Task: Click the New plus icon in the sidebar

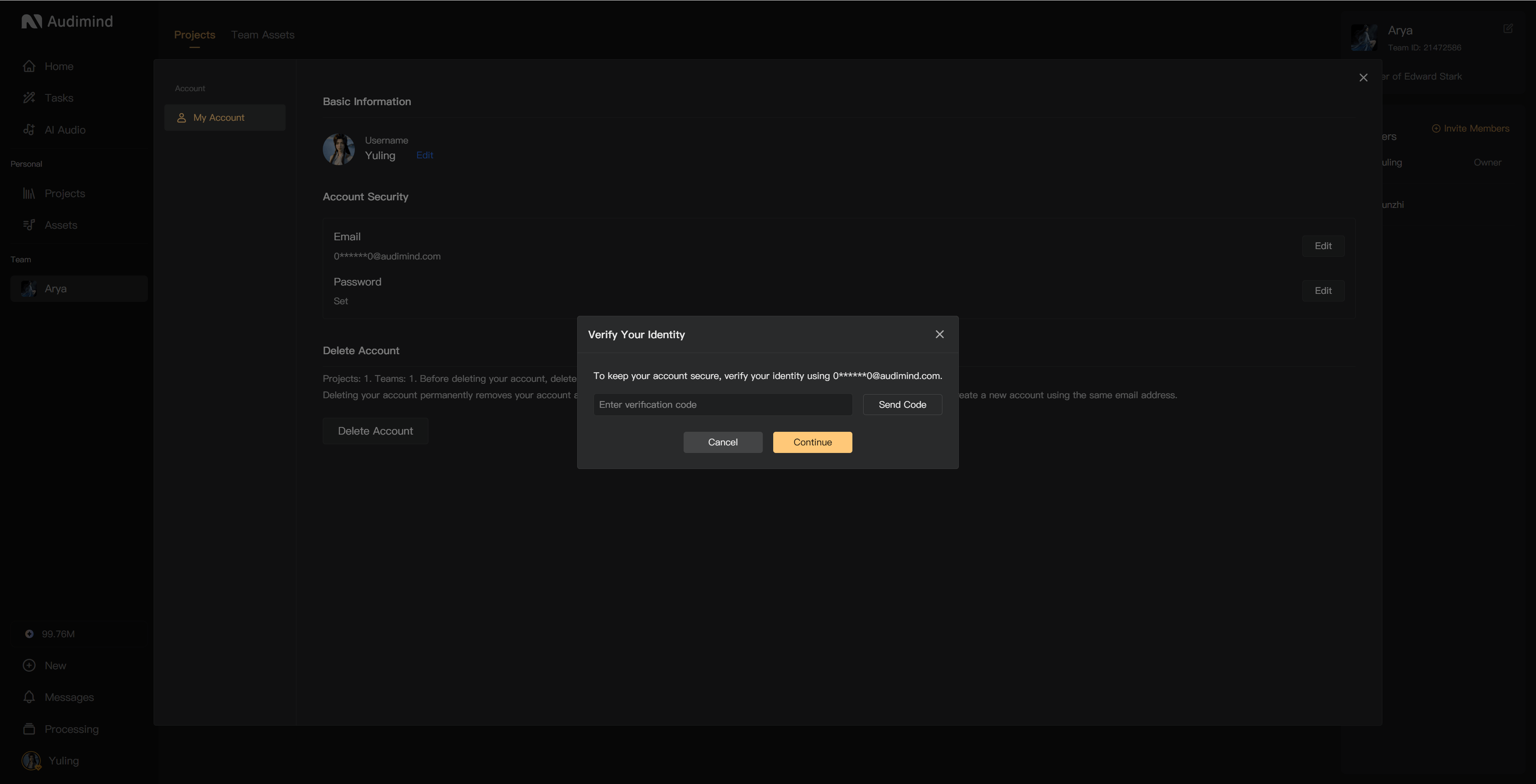Action: 29,665
